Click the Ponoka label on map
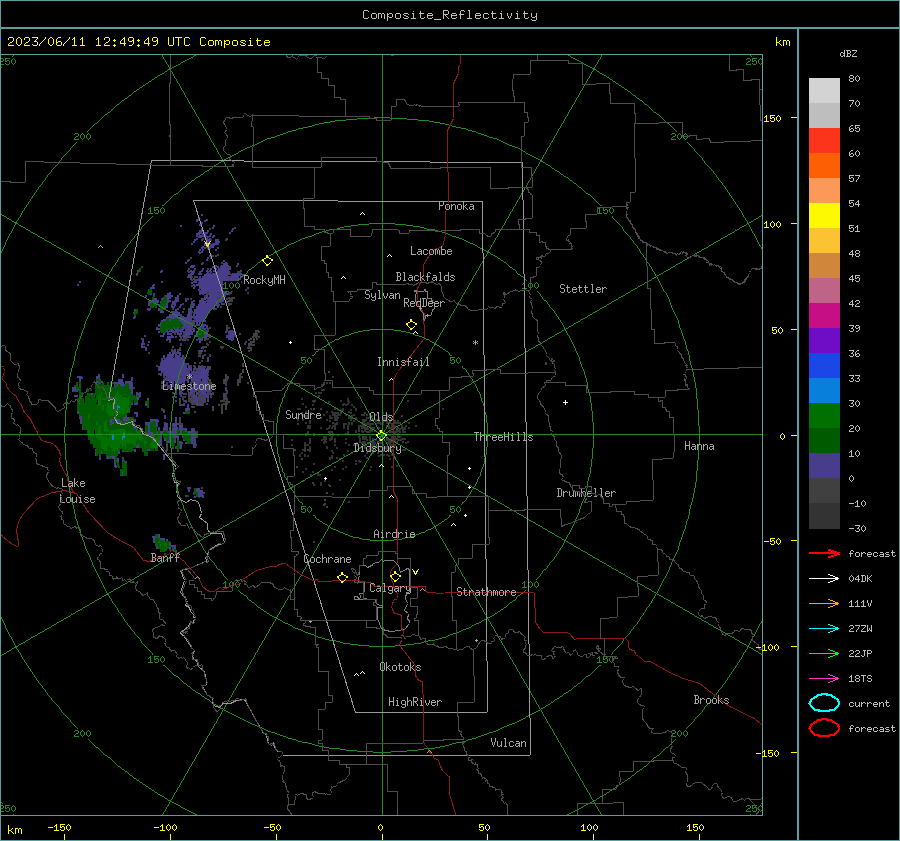Screen dimensions: 900x841 coord(456,206)
